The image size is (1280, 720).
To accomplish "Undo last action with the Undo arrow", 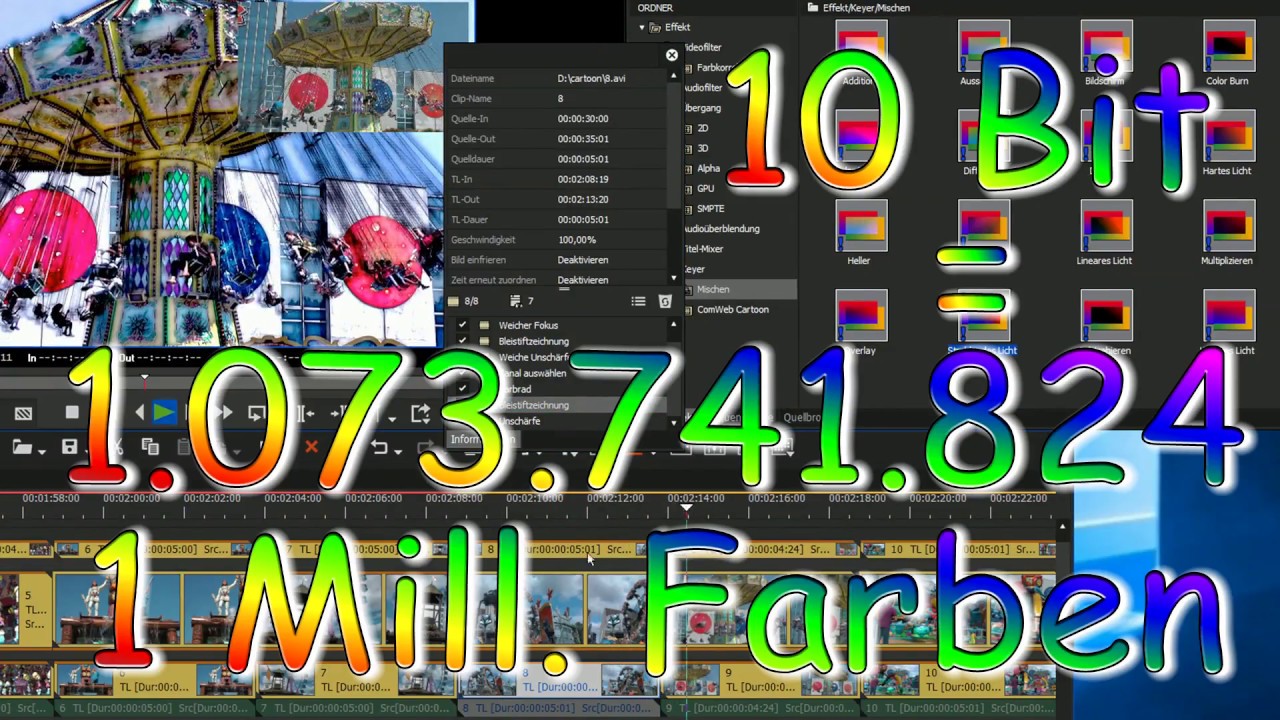I will click(379, 447).
